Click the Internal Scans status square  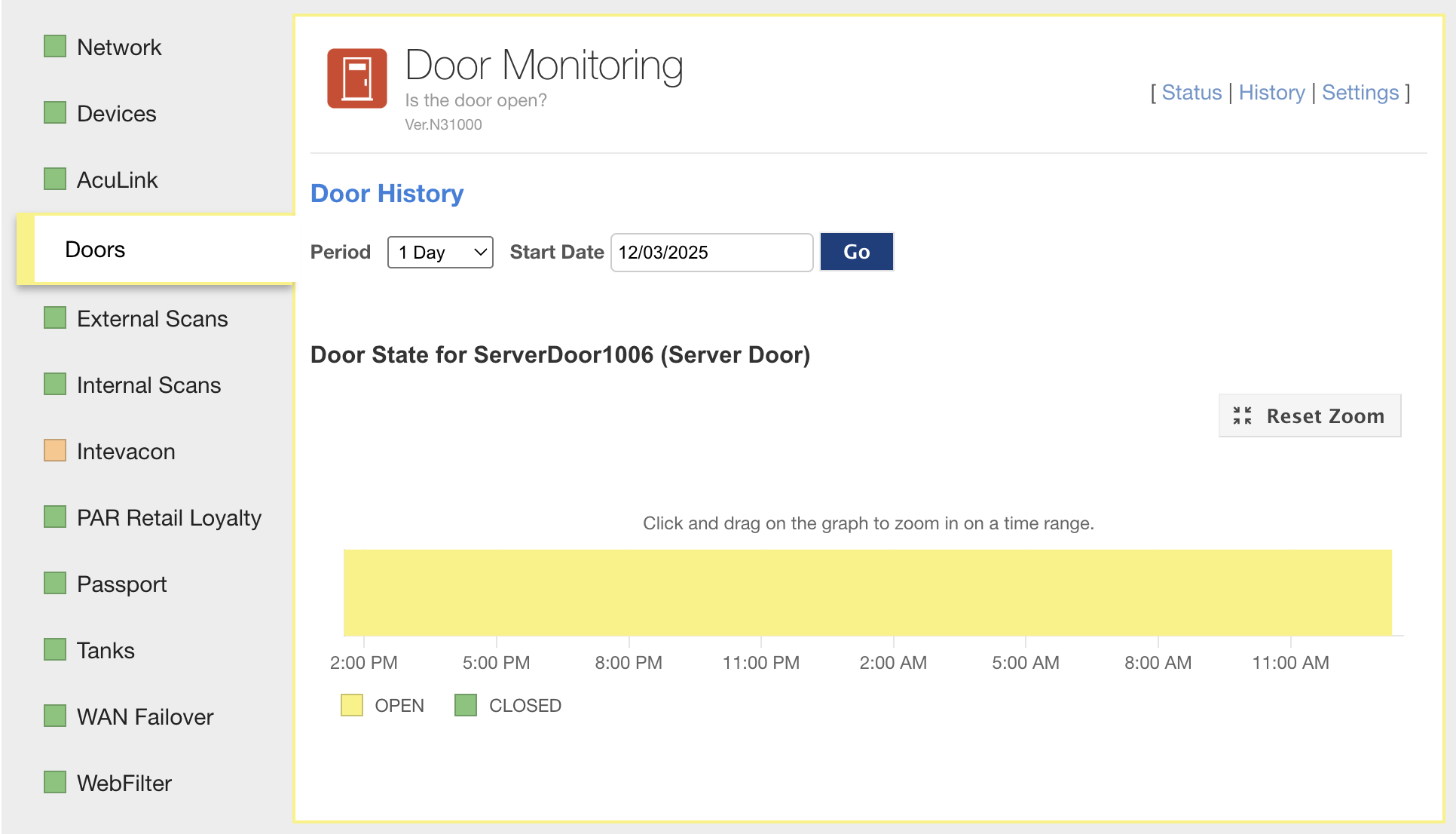click(x=55, y=384)
